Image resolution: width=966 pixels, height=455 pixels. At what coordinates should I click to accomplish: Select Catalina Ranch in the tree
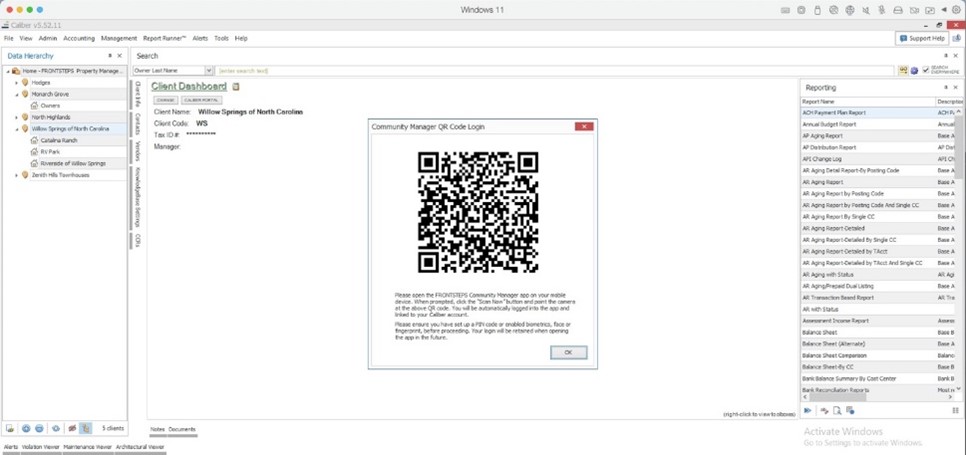tap(59, 140)
